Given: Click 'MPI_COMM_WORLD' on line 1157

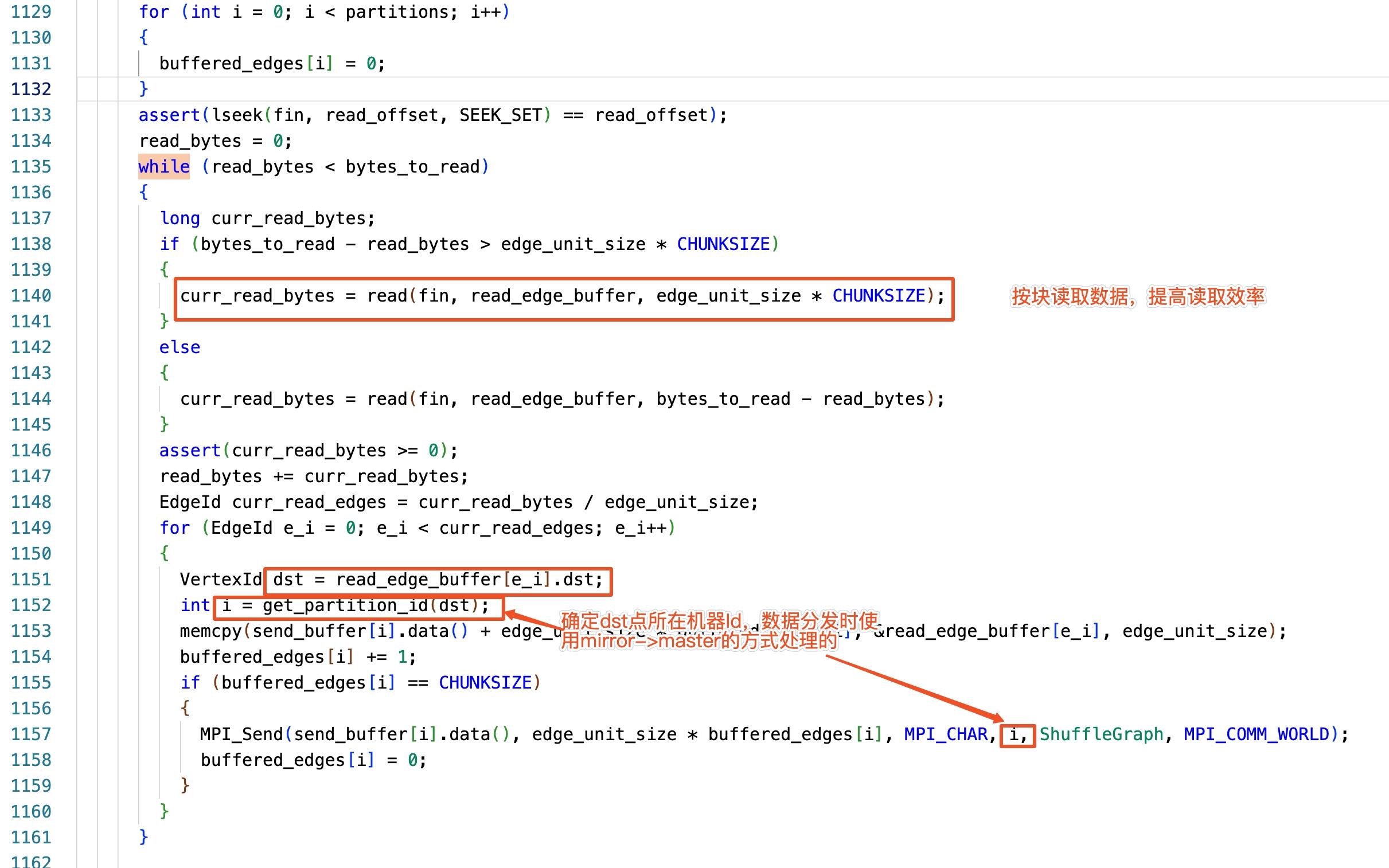Looking at the screenshot, I should point(1257,734).
